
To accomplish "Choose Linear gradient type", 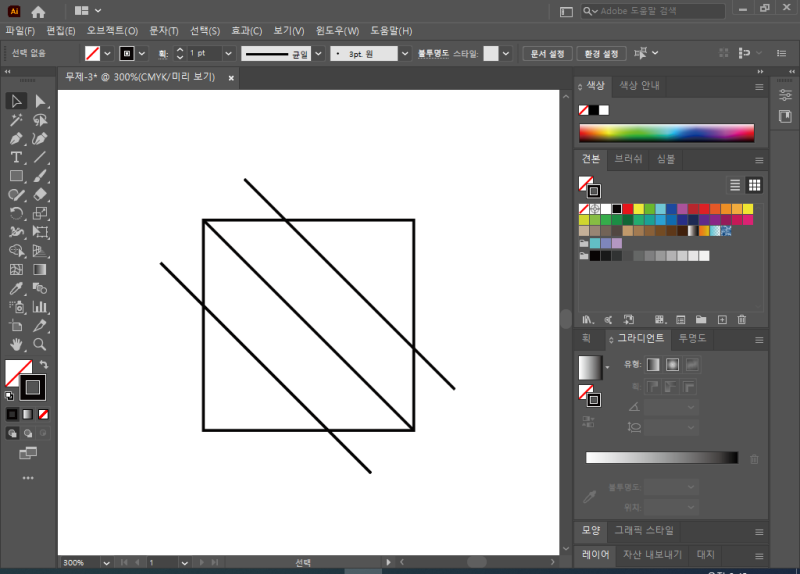I will [653, 364].
